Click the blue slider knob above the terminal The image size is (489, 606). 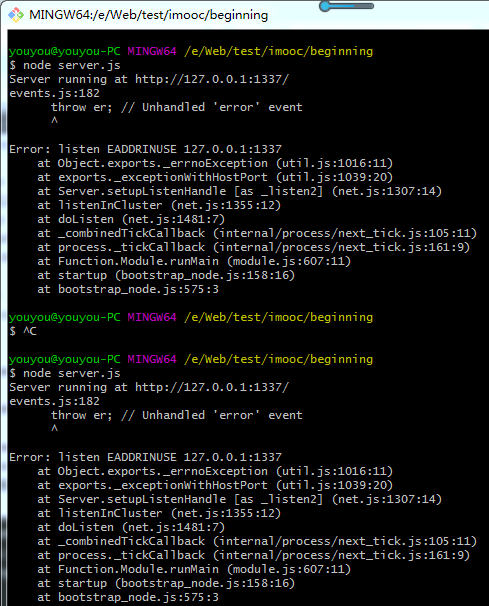(x=325, y=6)
